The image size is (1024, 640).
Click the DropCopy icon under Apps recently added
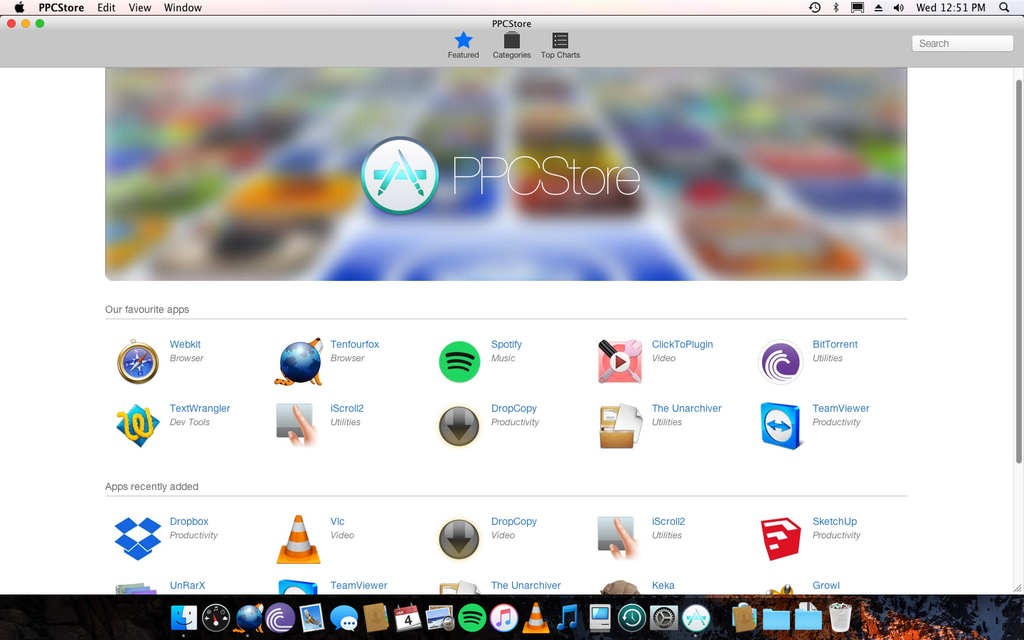tap(459, 539)
